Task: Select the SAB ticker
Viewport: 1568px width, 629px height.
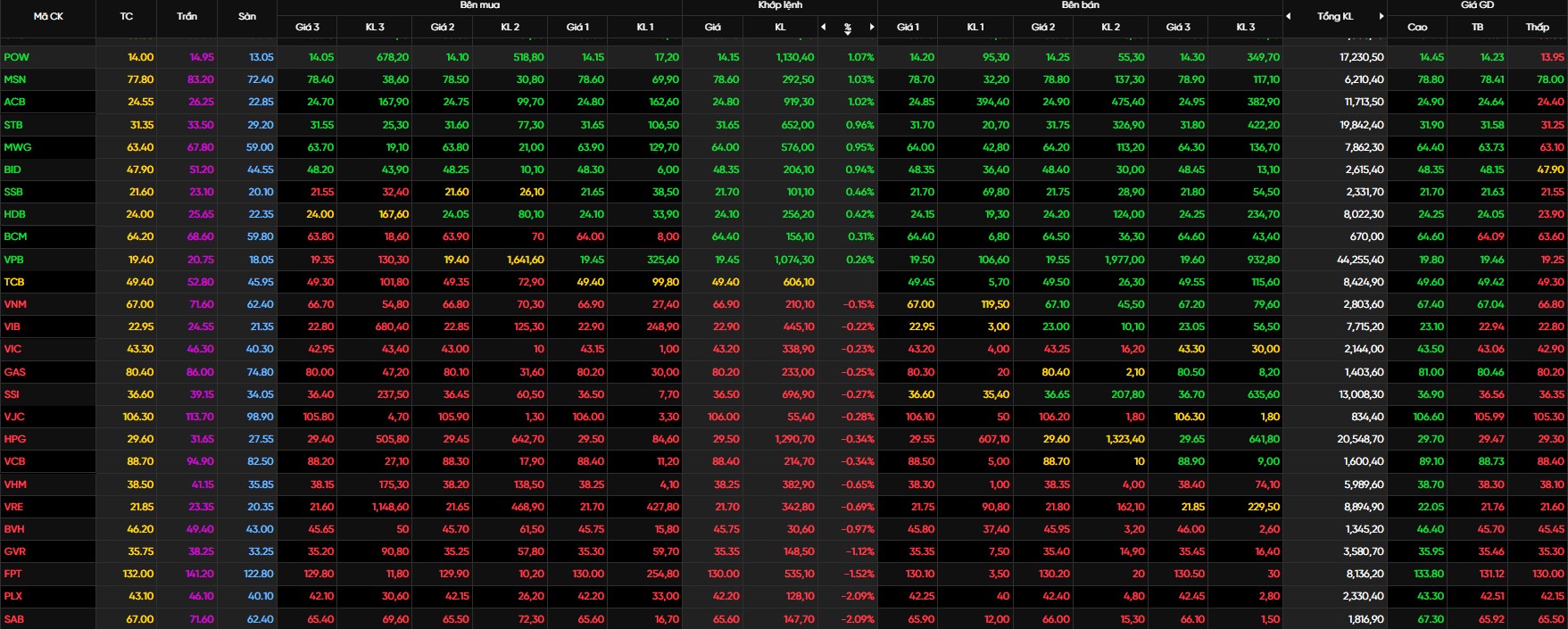Action: (14, 619)
